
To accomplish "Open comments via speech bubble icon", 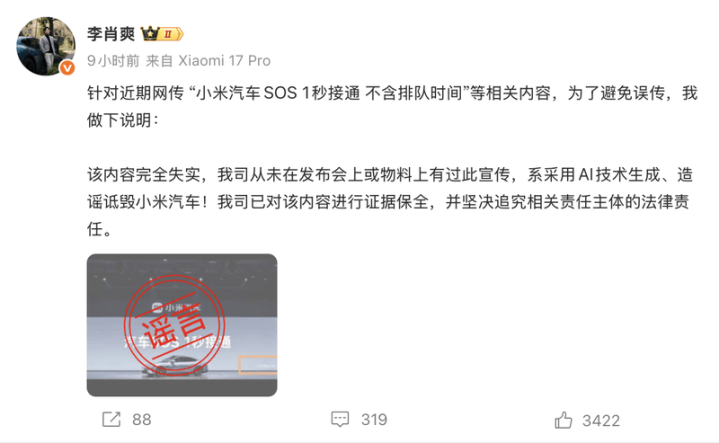I will click(x=340, y=419).
